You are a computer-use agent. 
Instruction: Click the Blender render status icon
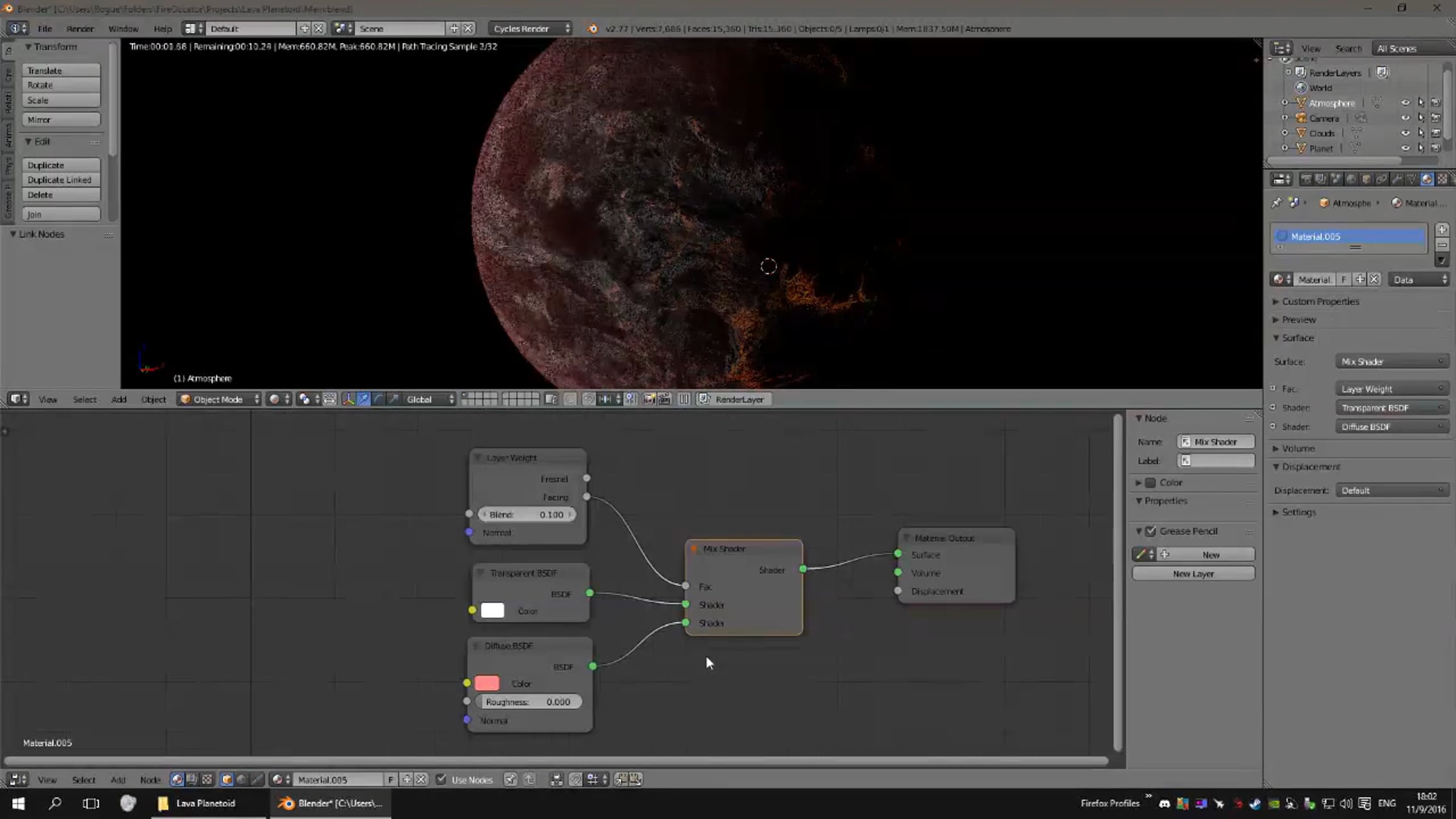point(592,29)
